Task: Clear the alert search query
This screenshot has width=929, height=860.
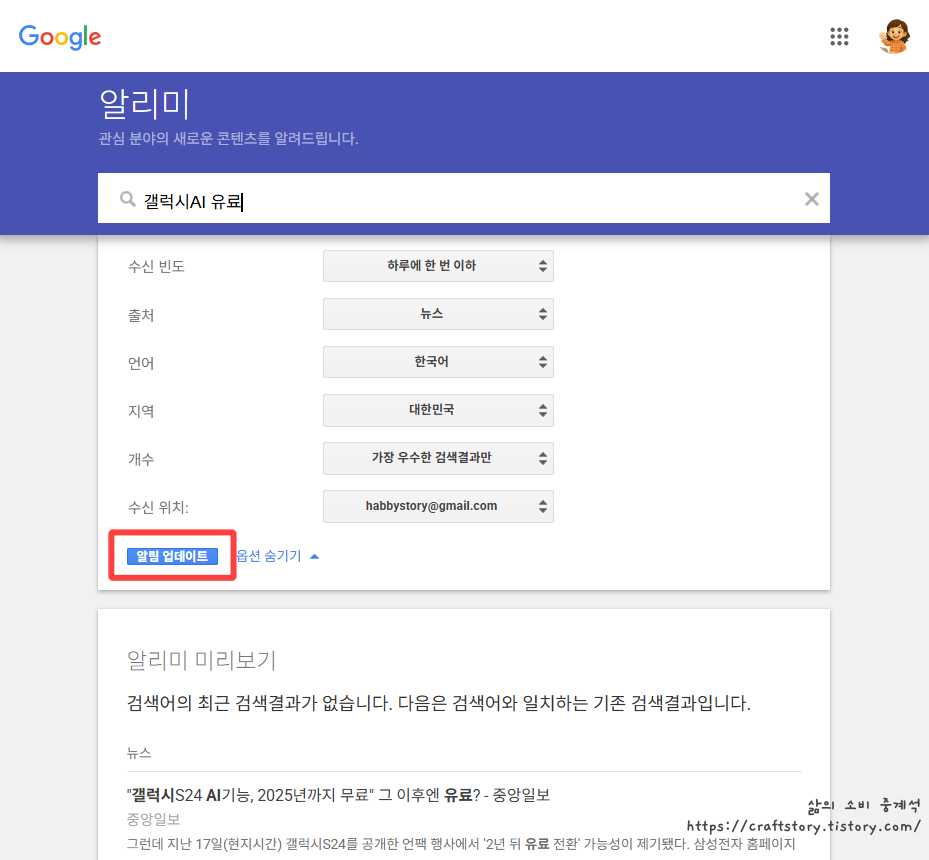Action: coord(811,199)
